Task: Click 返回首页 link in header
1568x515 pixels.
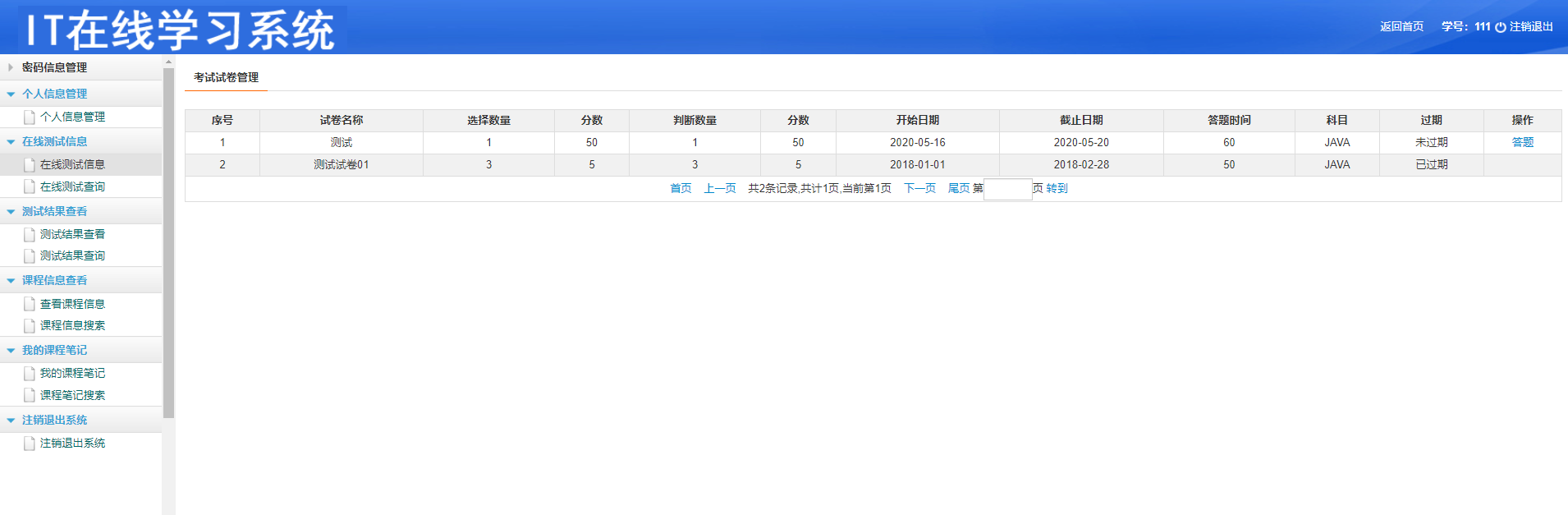Action: 1401,26
